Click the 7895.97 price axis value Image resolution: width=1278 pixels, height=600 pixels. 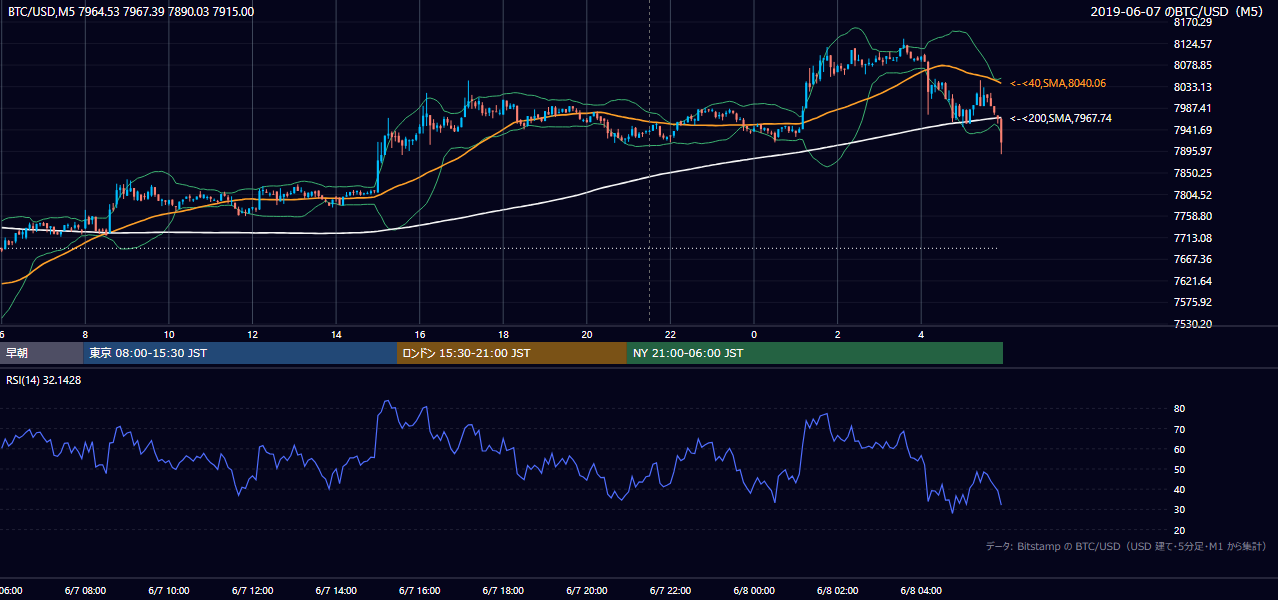[1192, 151]
